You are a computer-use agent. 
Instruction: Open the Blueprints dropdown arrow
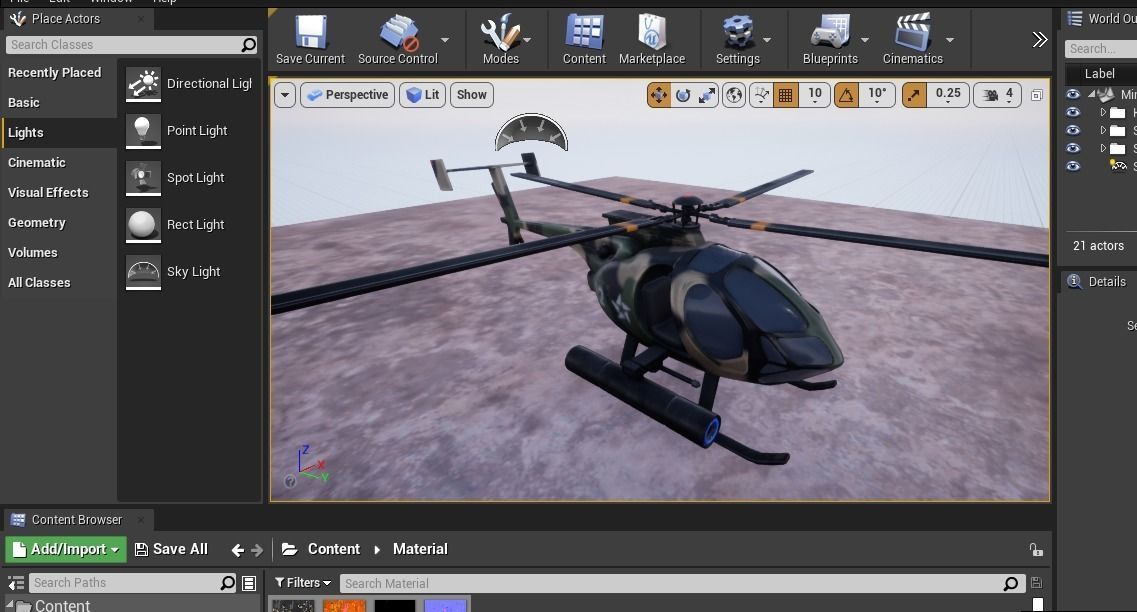pos(864,40)
